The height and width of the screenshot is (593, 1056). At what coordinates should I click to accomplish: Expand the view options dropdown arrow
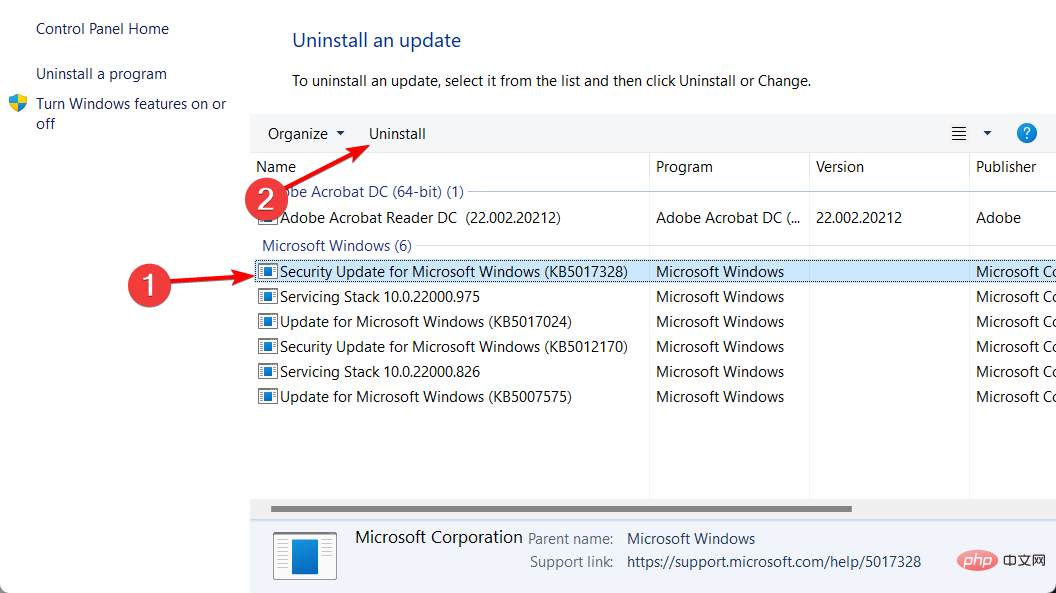click(987, 133)
